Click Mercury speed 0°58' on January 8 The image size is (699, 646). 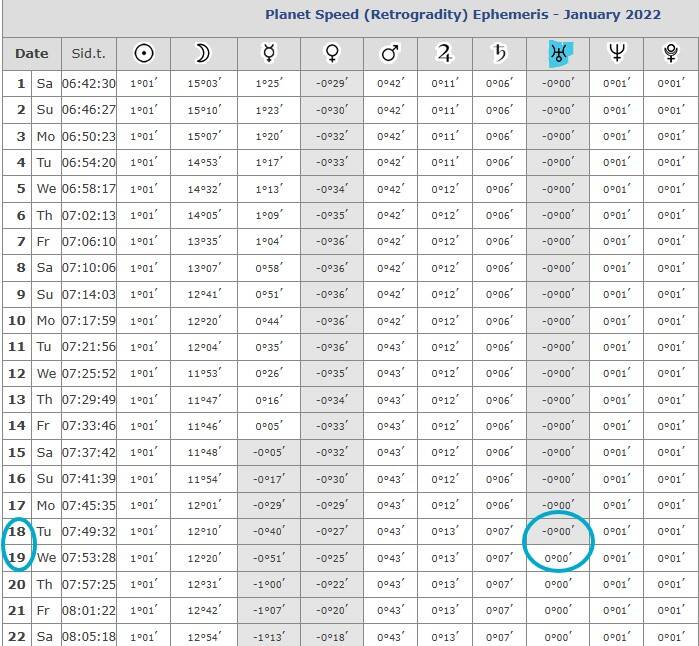point(269,268)
